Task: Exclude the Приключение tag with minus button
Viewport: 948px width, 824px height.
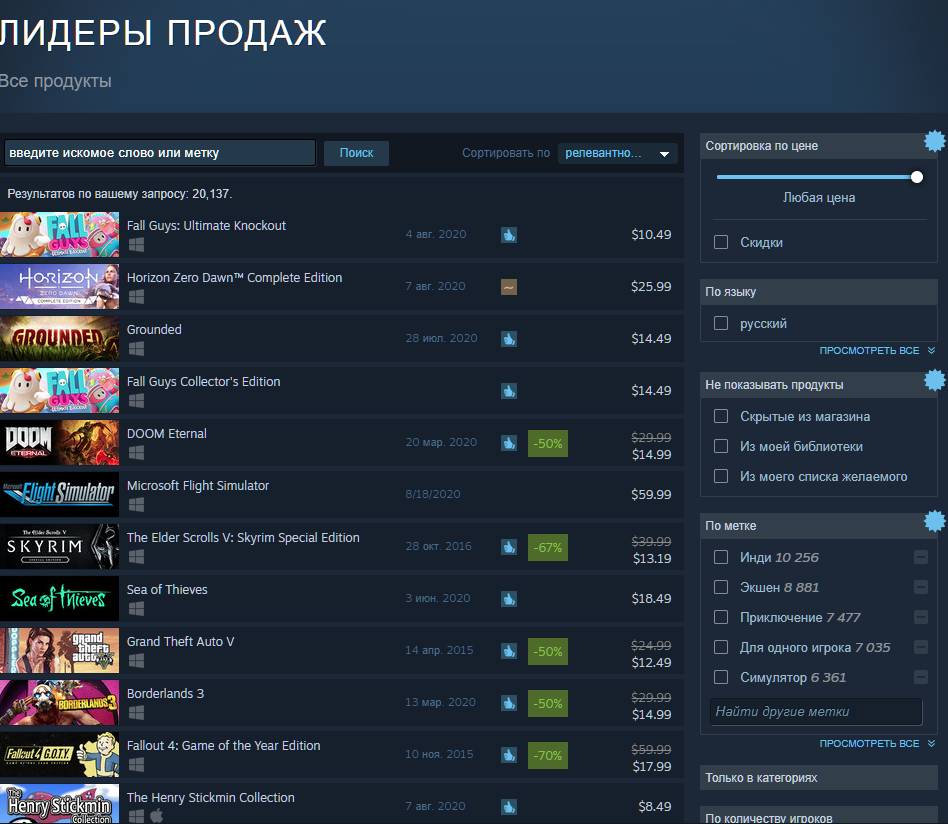Action: click(x=921, y=617)
